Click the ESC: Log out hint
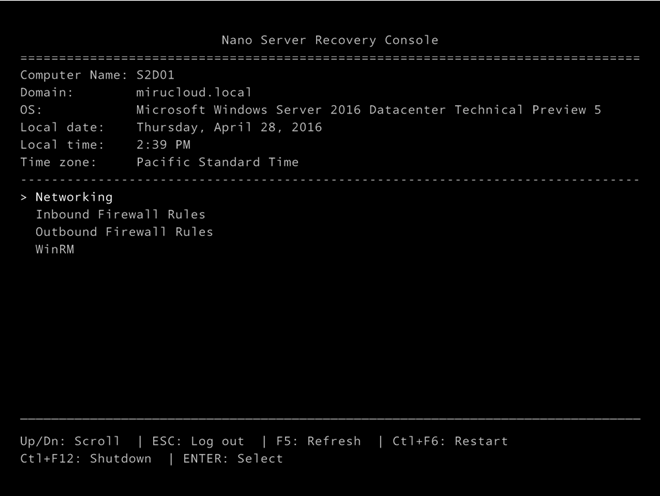 coord(198,441)
